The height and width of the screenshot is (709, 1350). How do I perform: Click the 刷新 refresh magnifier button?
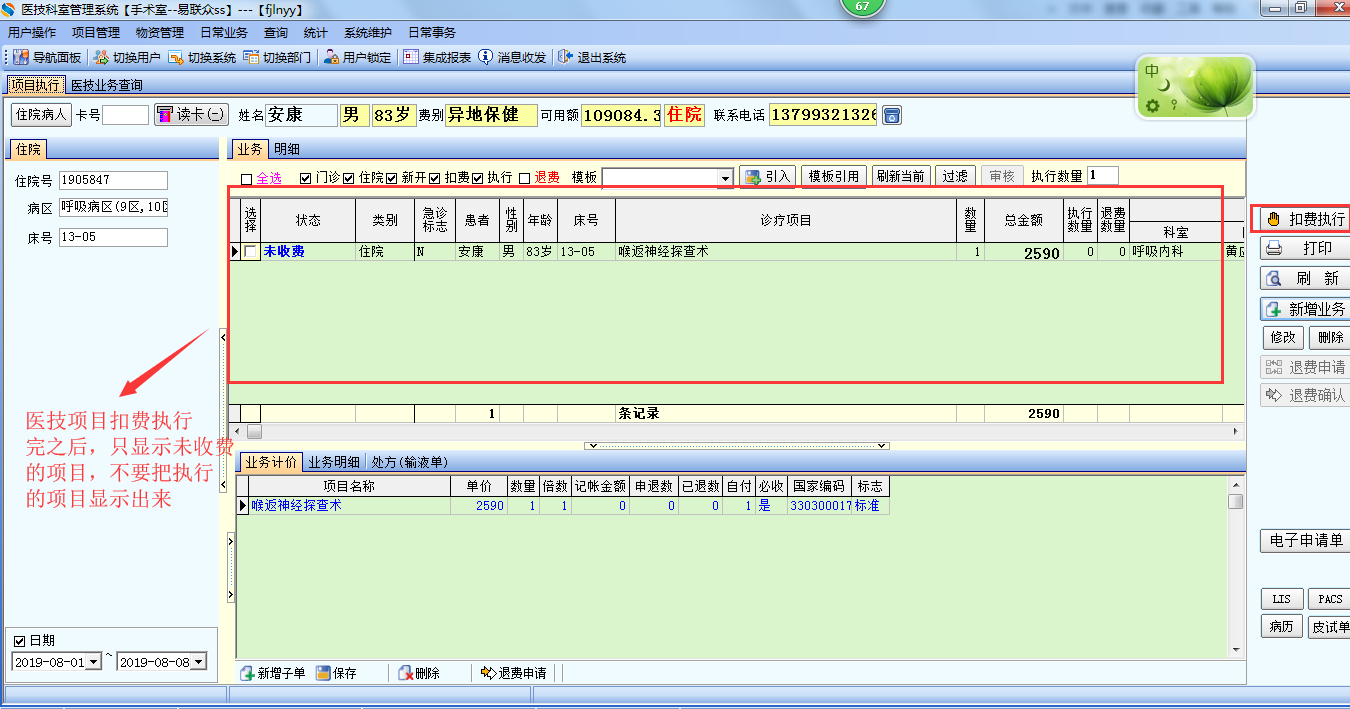pos(1304,278)
